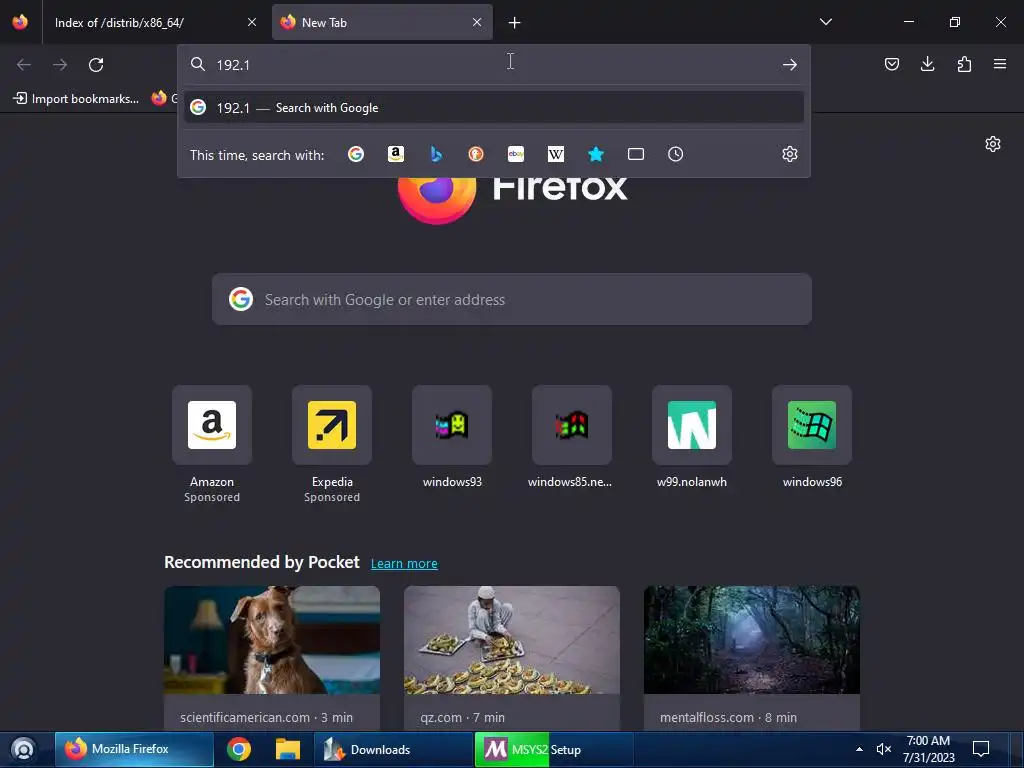Click Import bookmarks toolbar item
This screenshot has height=768, width=1024.
76,99
